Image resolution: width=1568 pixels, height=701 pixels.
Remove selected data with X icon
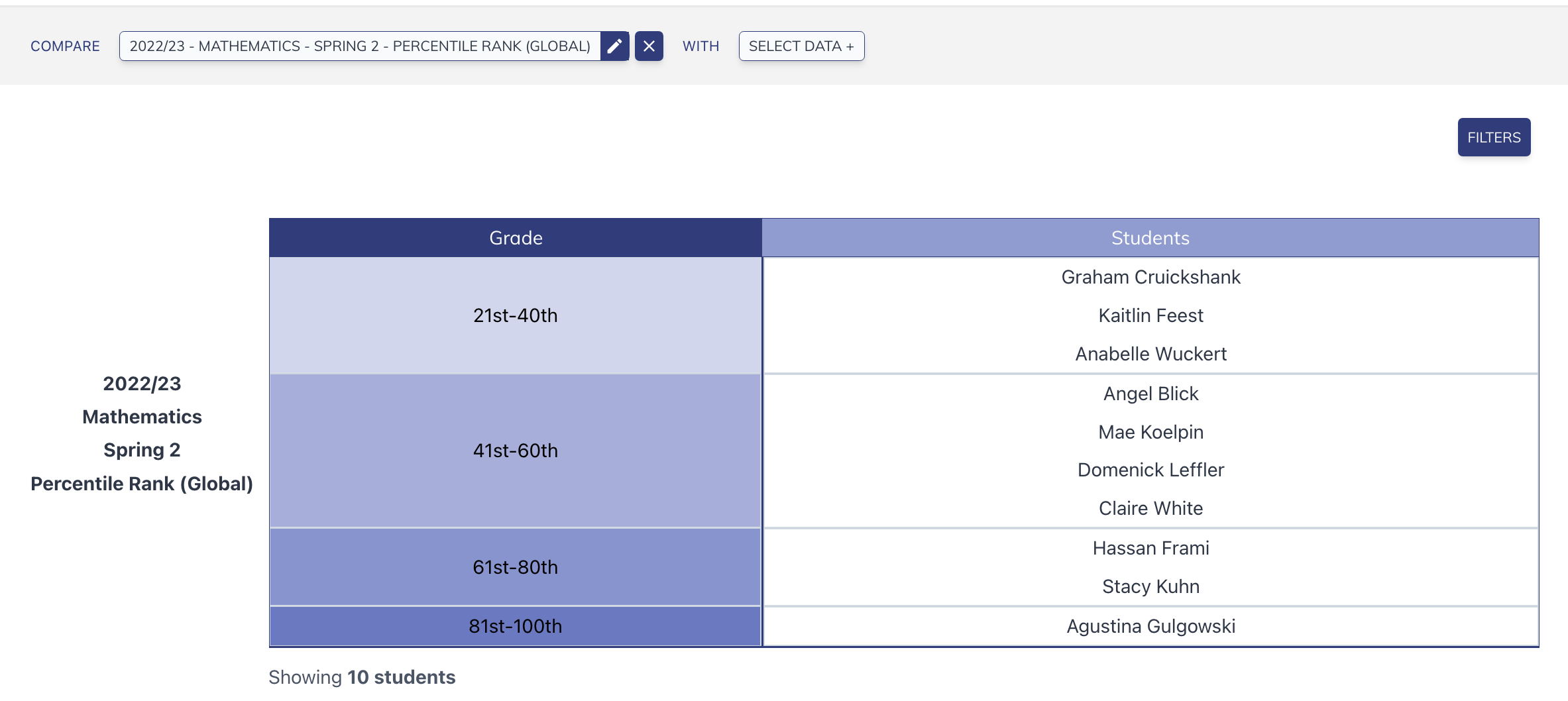(x=649, y=46)
